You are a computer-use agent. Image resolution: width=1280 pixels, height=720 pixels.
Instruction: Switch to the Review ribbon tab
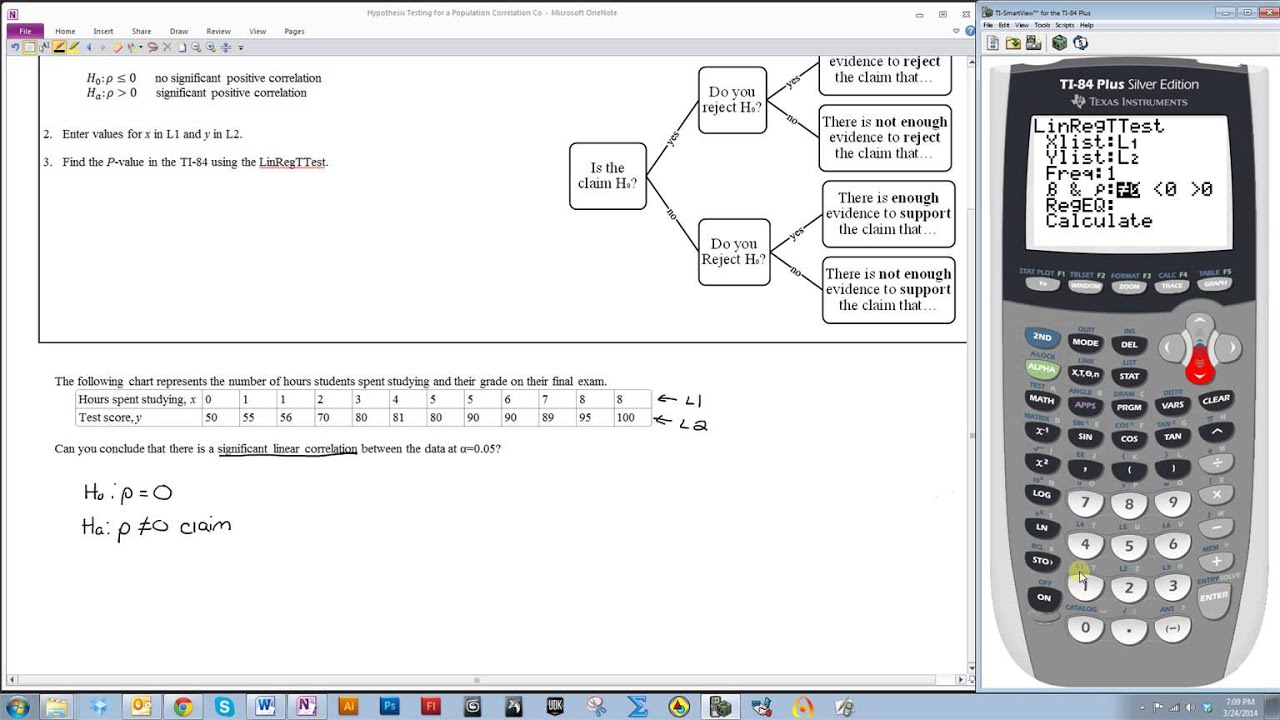pyautogui.click(x=218, y=31)
